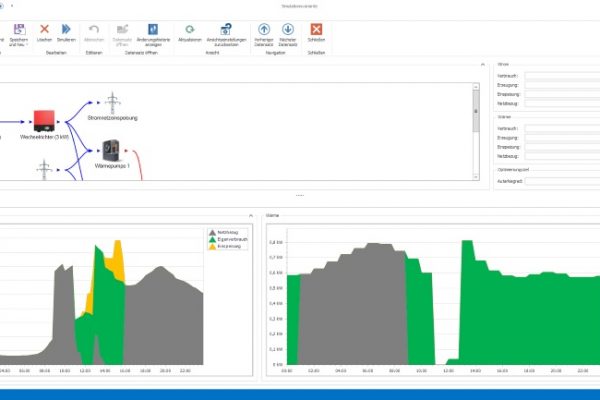Click the Strom Verbrauch field
Image resolution: width=600 pixels, height=400 pixels.
tap(562, 76)
